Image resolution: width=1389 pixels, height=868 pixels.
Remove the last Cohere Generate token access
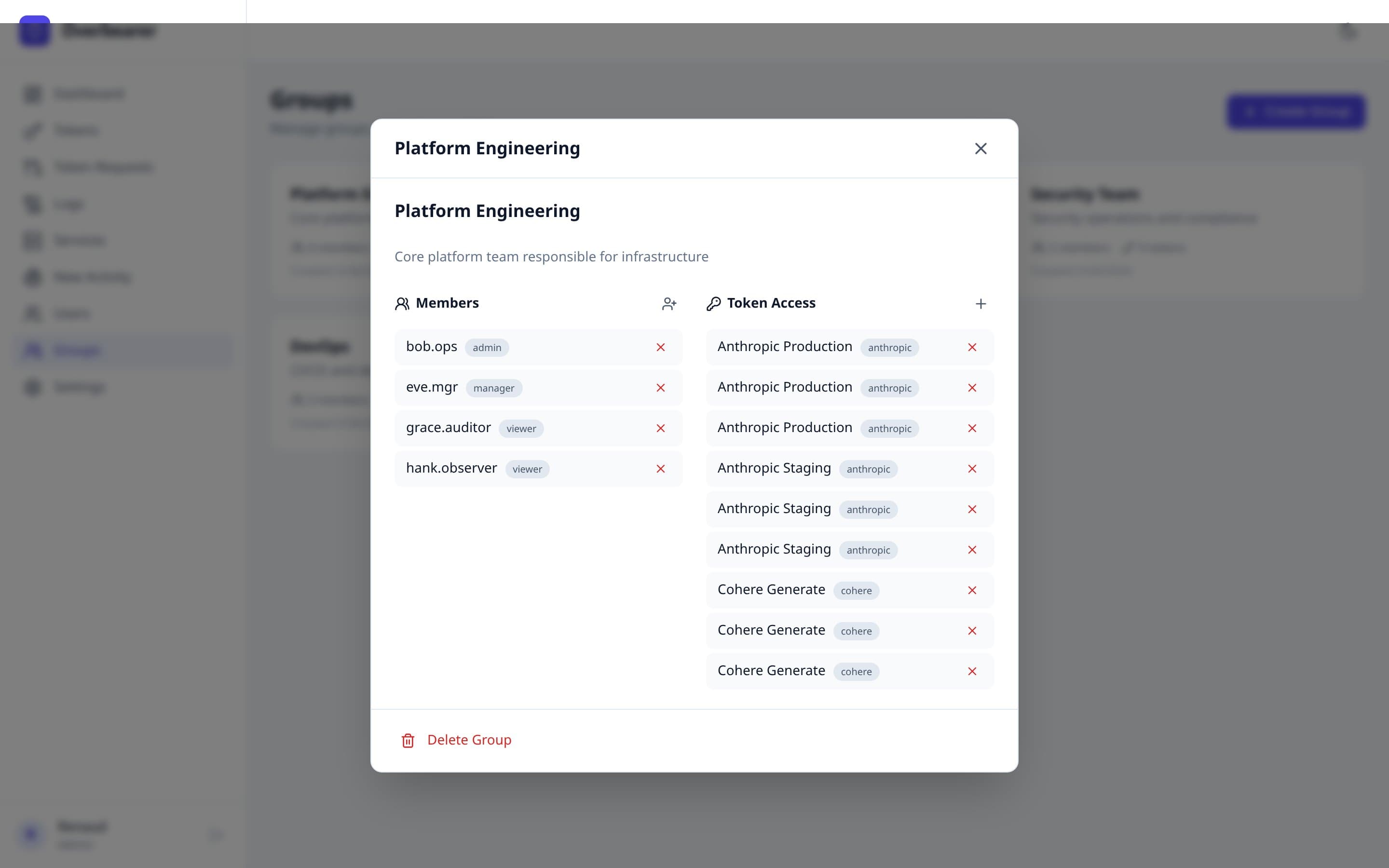(972, 671)
